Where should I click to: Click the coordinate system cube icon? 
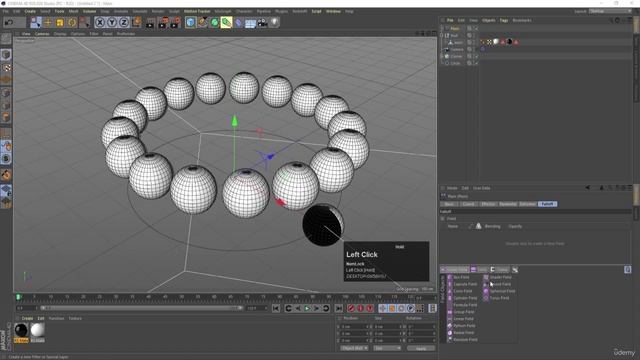pos(137,22)
